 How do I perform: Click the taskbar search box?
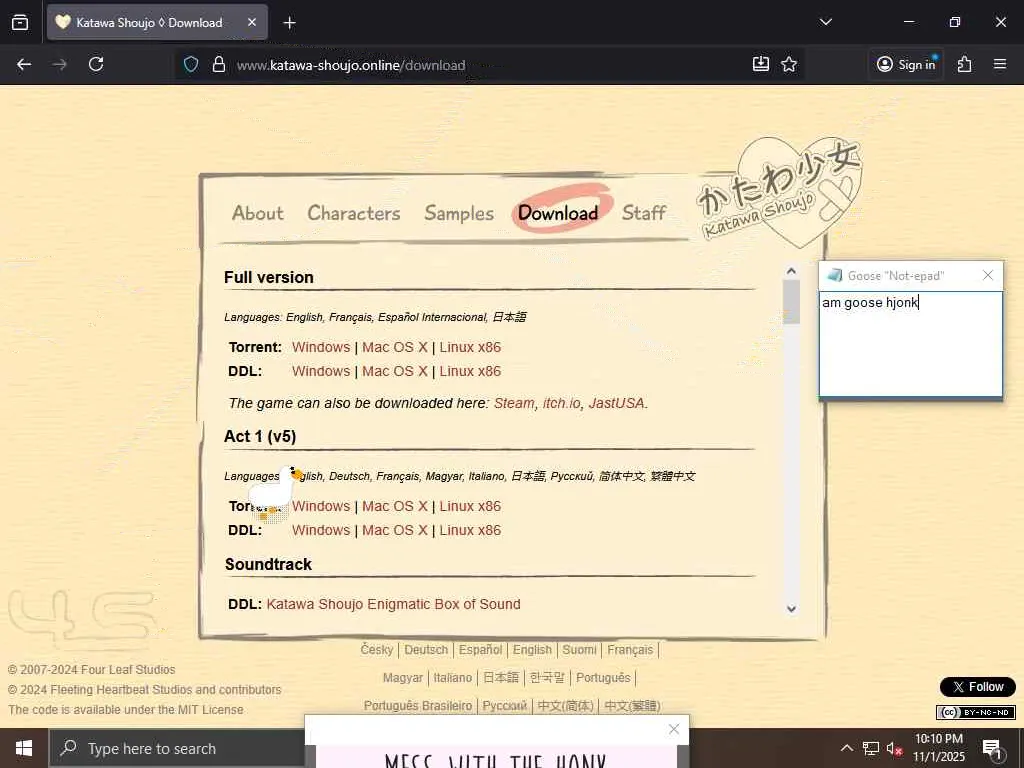[177, 748]
